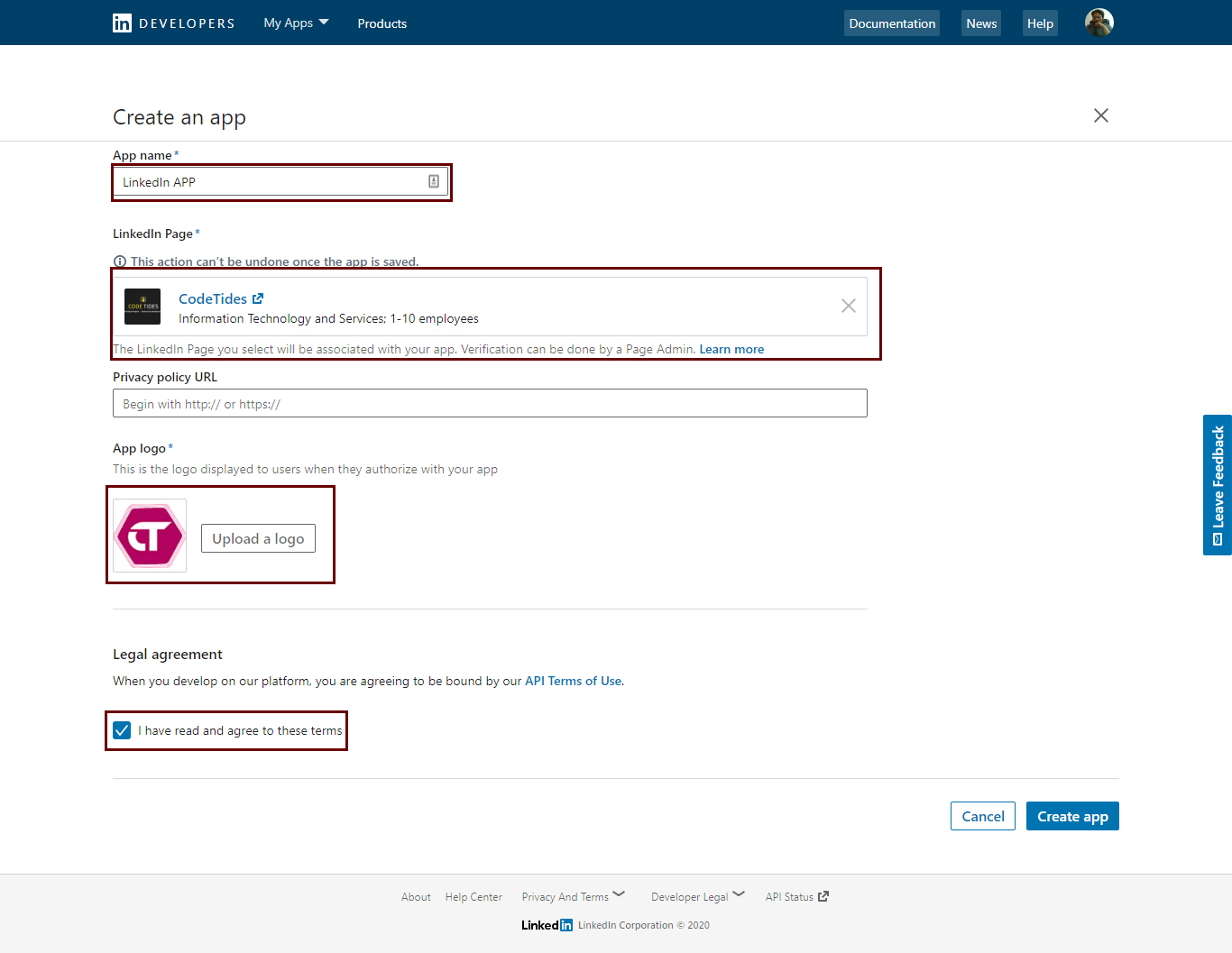Toggle 'I have read and agree' checkbox

tap(122, 730)
